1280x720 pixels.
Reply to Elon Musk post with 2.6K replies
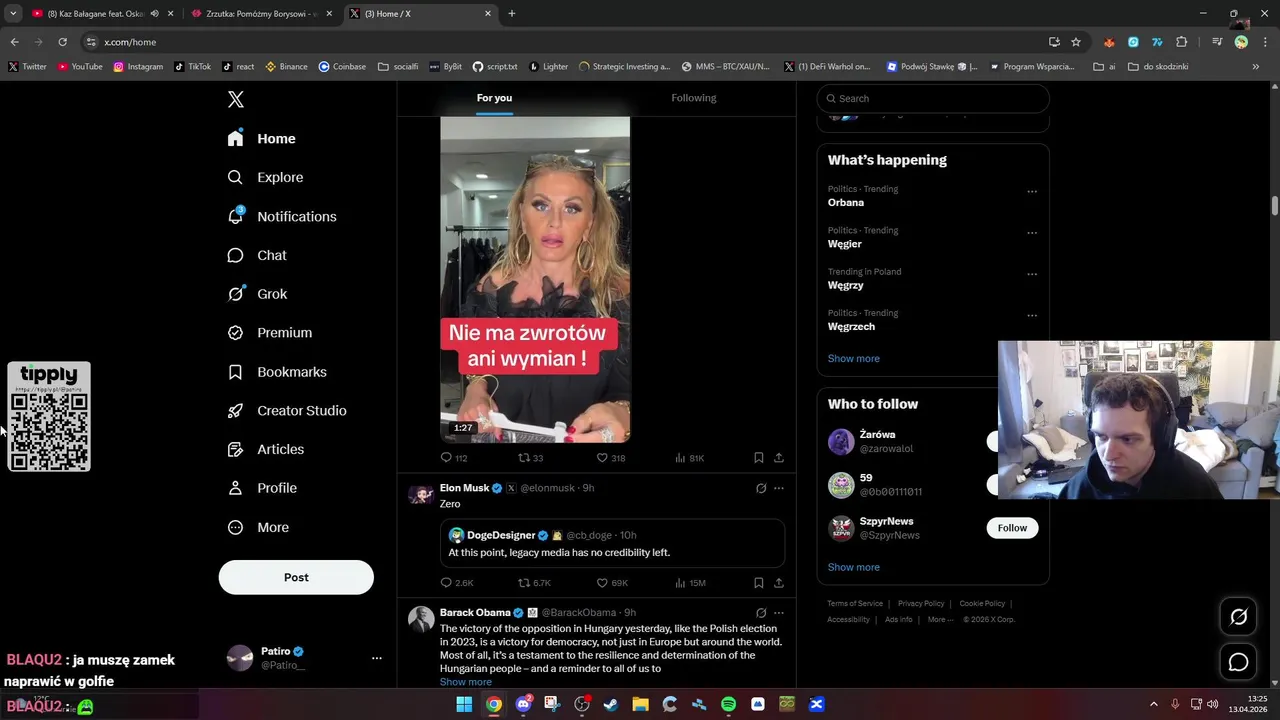coord(457,583)
